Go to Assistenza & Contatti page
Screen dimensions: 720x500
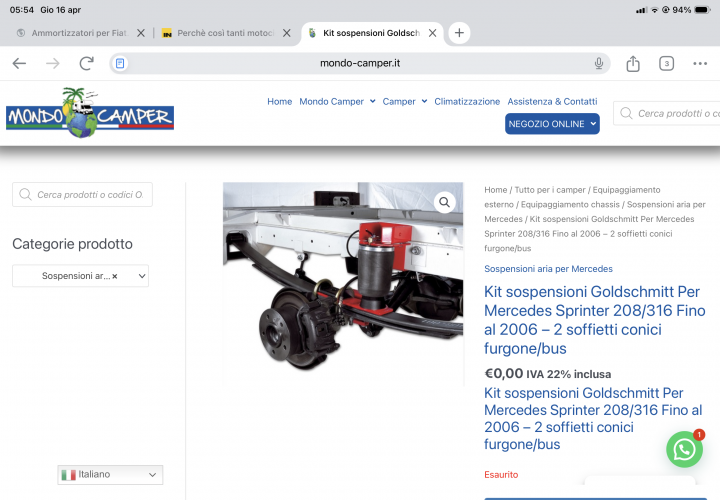click(x=552, y=101)
